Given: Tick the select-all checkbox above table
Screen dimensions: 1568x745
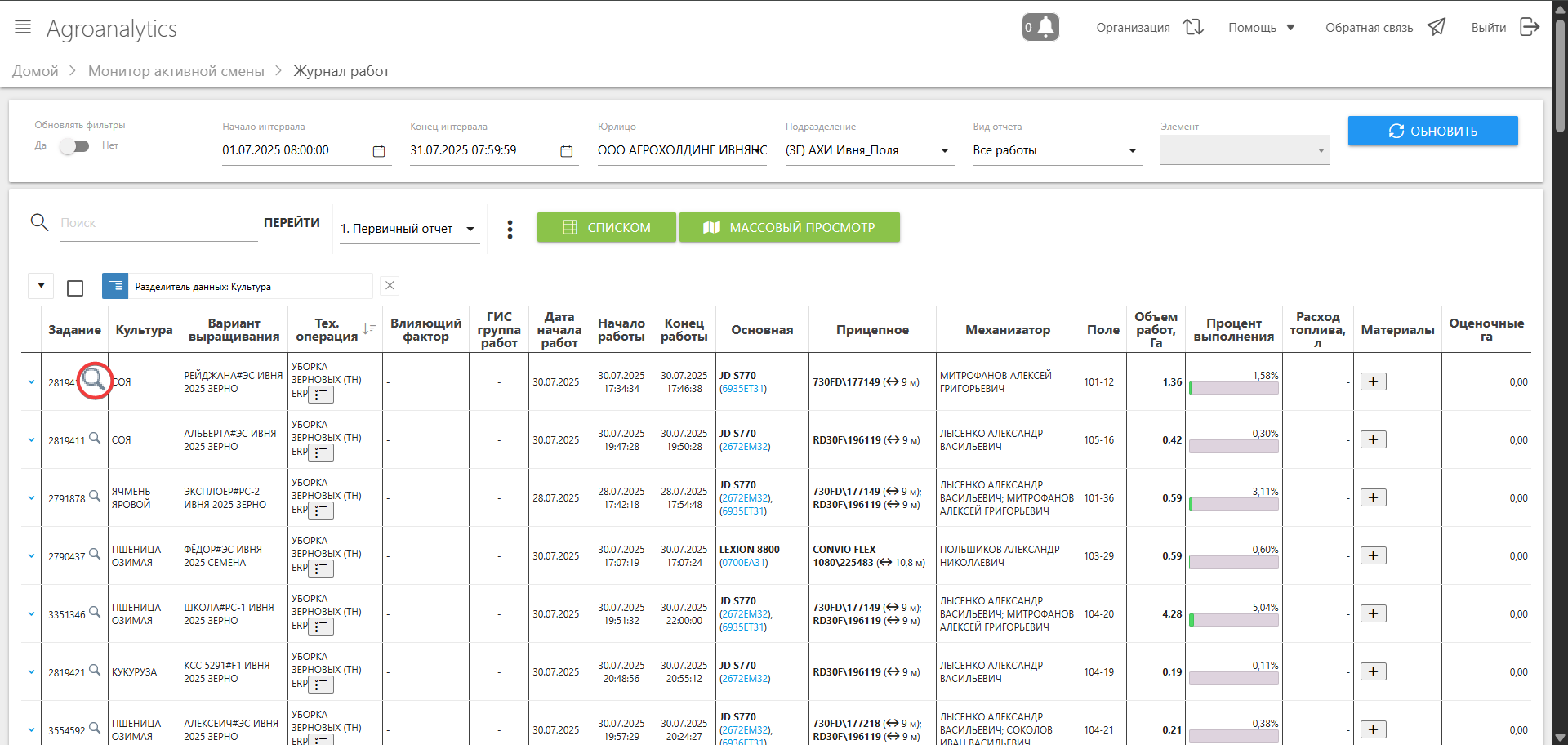Looking at the screenshot, I should [x=75, y=288].
